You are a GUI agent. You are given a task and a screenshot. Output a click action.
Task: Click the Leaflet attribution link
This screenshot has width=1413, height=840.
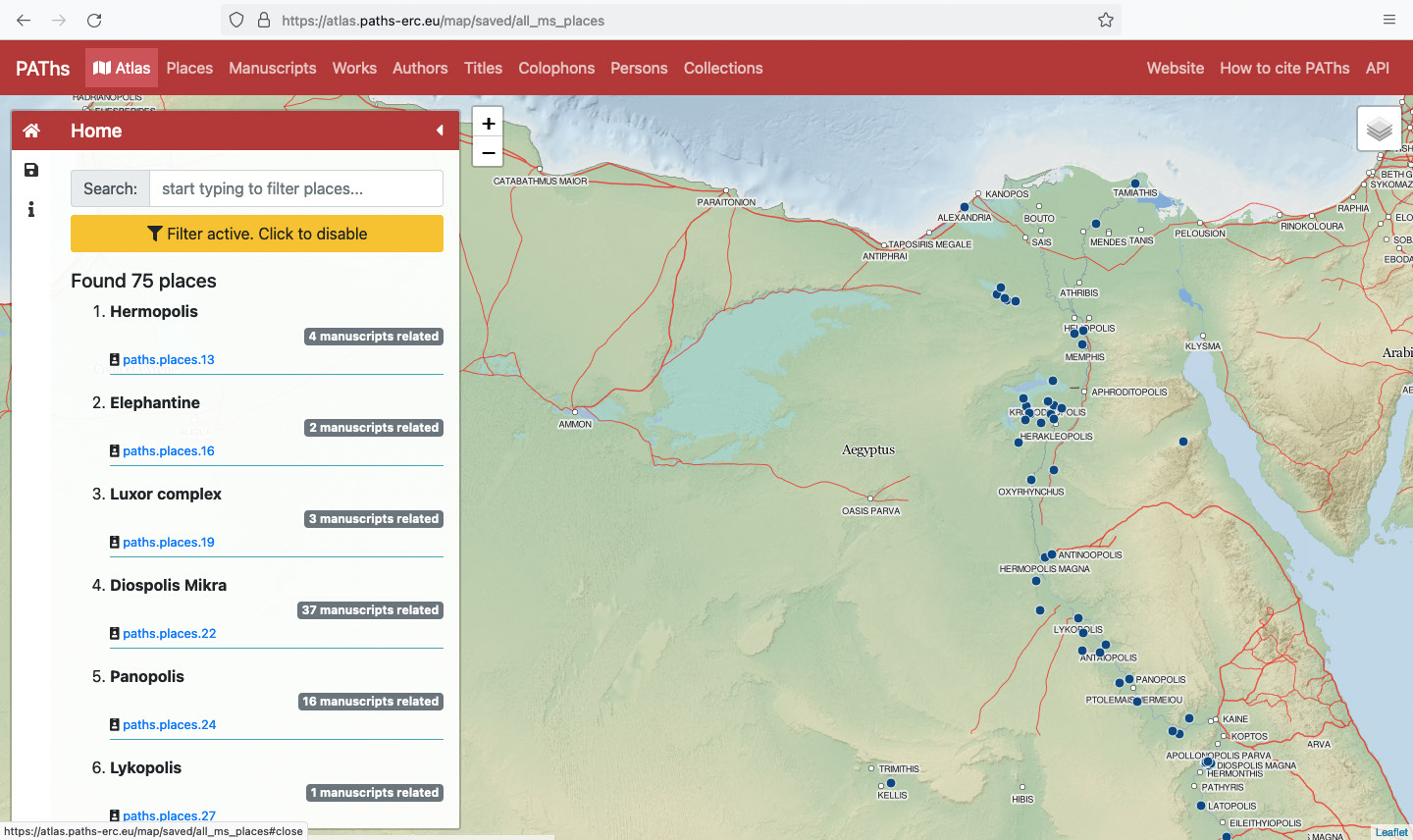click(x=1391, y=832)
